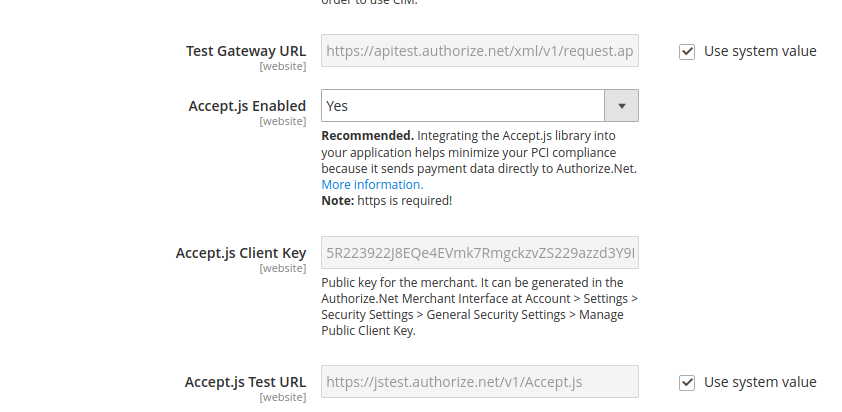Click the 'Note: https is required!' text
Screen dimensions: 842x412
click(x=387, y=200)
